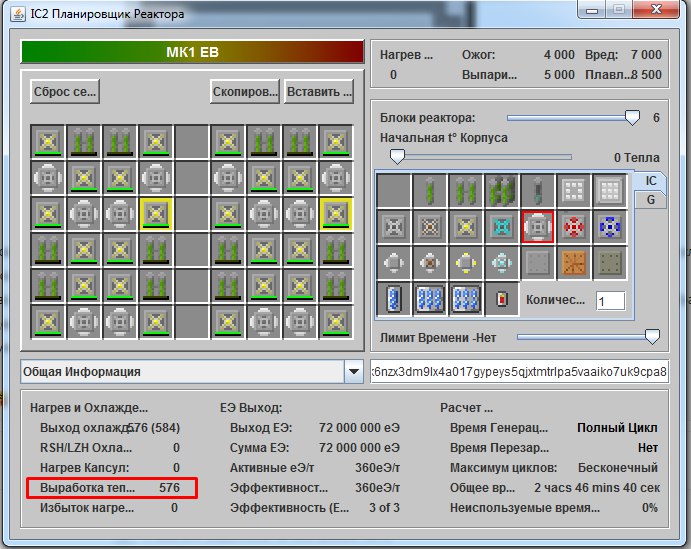Click bottom-right overclocked vent in reactor grid
This screenshot has width=691, height=549.
click(336, 322)
